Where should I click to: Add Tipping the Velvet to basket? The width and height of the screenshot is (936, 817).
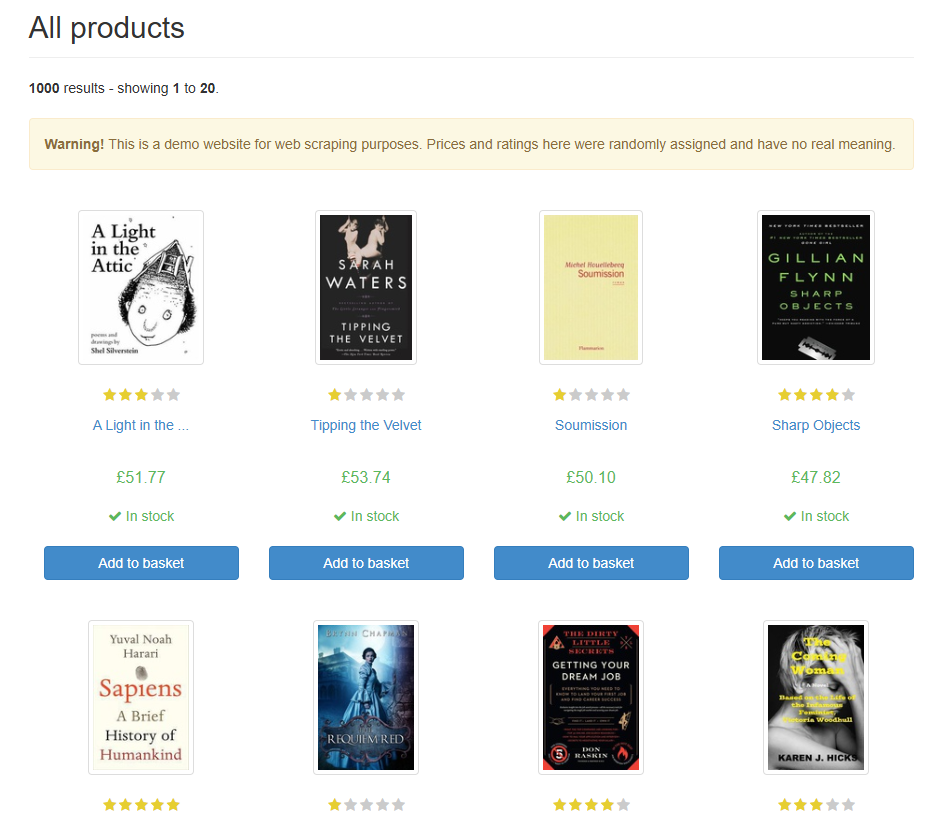point(366,563)
